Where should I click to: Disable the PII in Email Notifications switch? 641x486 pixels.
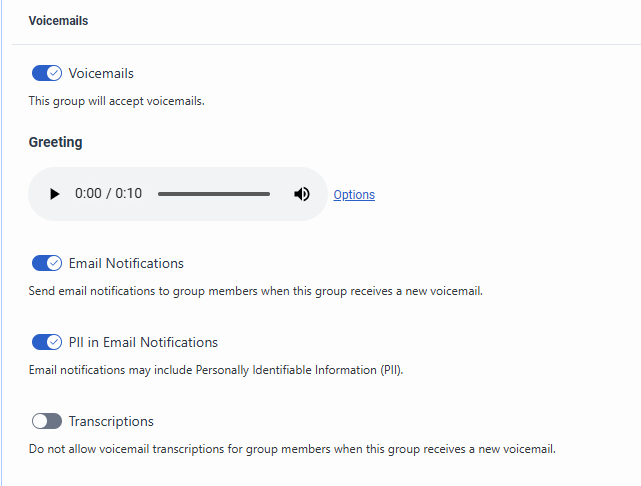pos(47,342)
